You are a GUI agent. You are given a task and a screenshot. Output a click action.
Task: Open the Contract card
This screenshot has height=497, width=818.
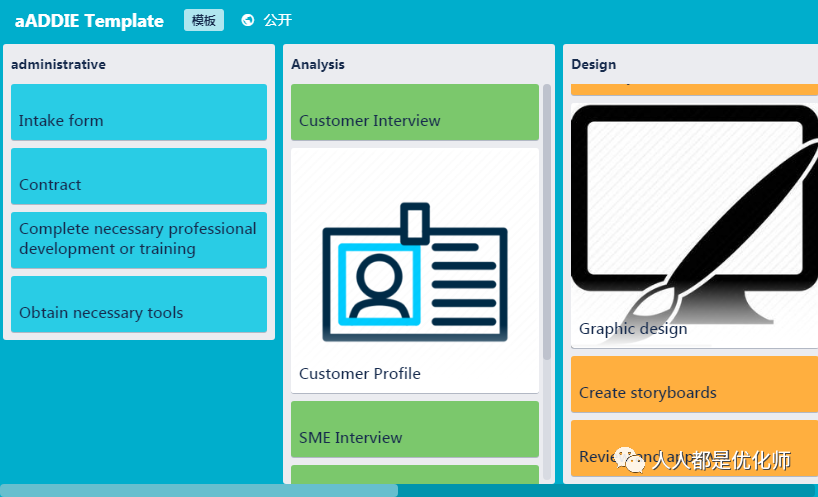click(139, 177)
